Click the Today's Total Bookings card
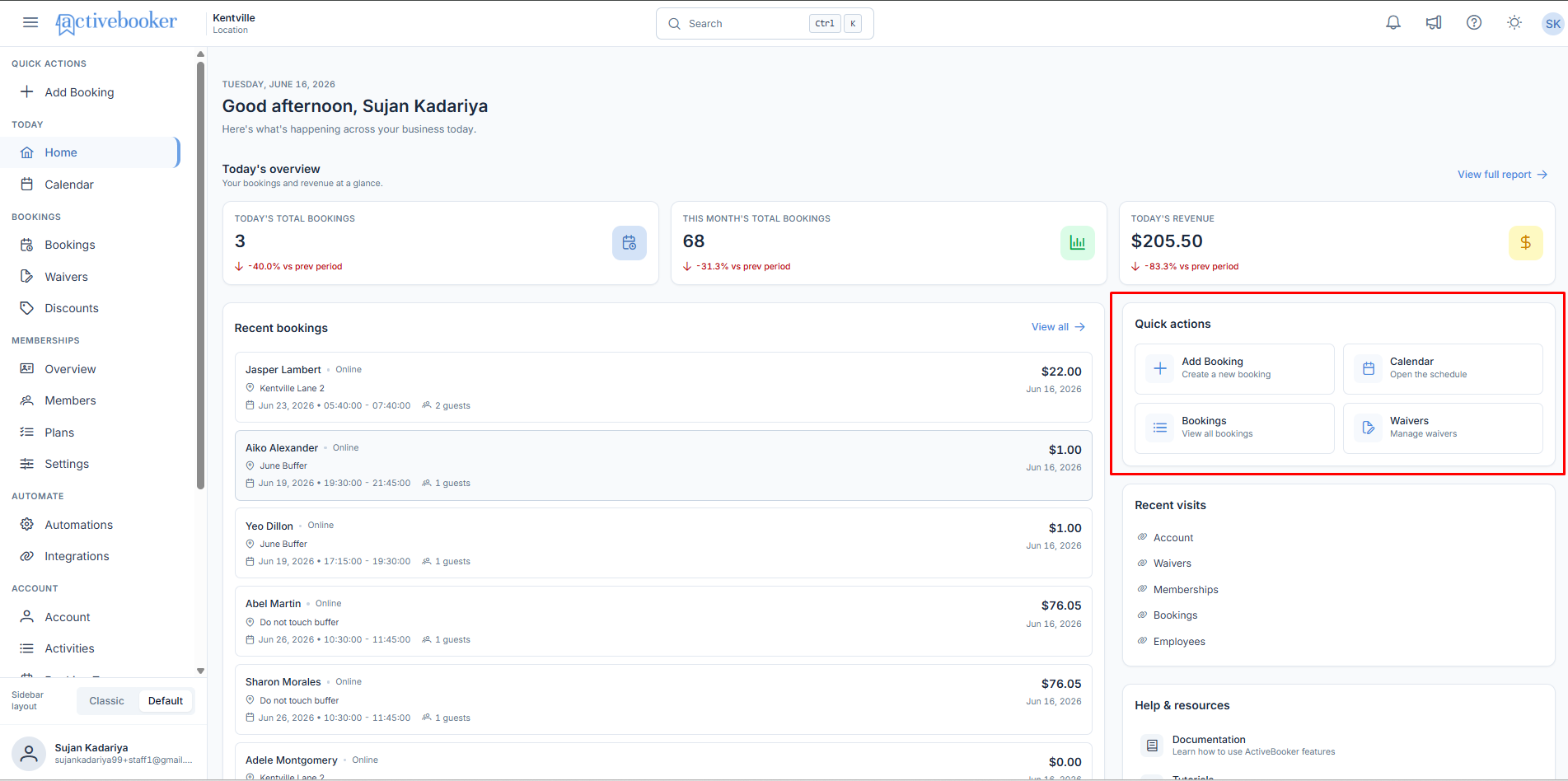This screenshot has height=781, width=1568. (x=441, y=243)
